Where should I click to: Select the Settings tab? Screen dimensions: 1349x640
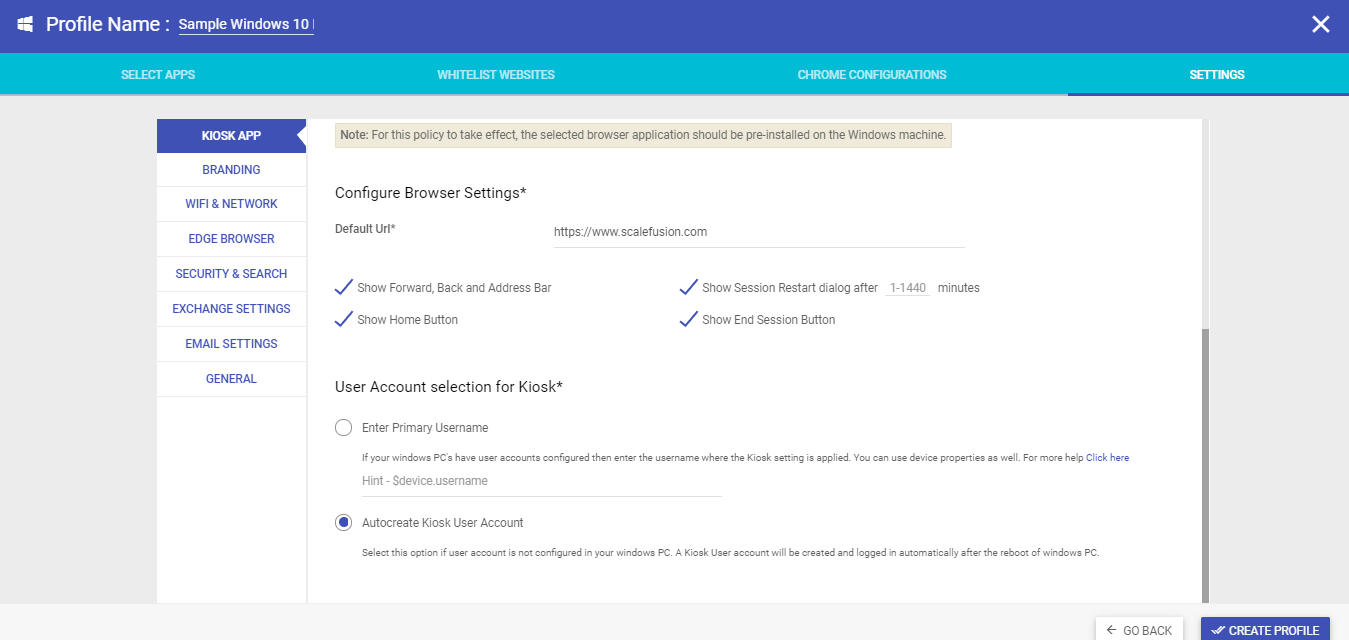point(1217,75)
